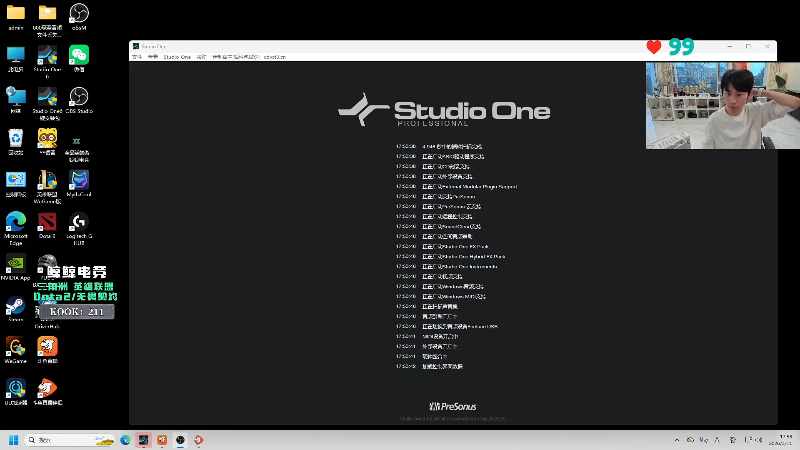Click the Studio One title bar app icon
This screenshot has height=450, width=800.
click(x=136, y=46)
